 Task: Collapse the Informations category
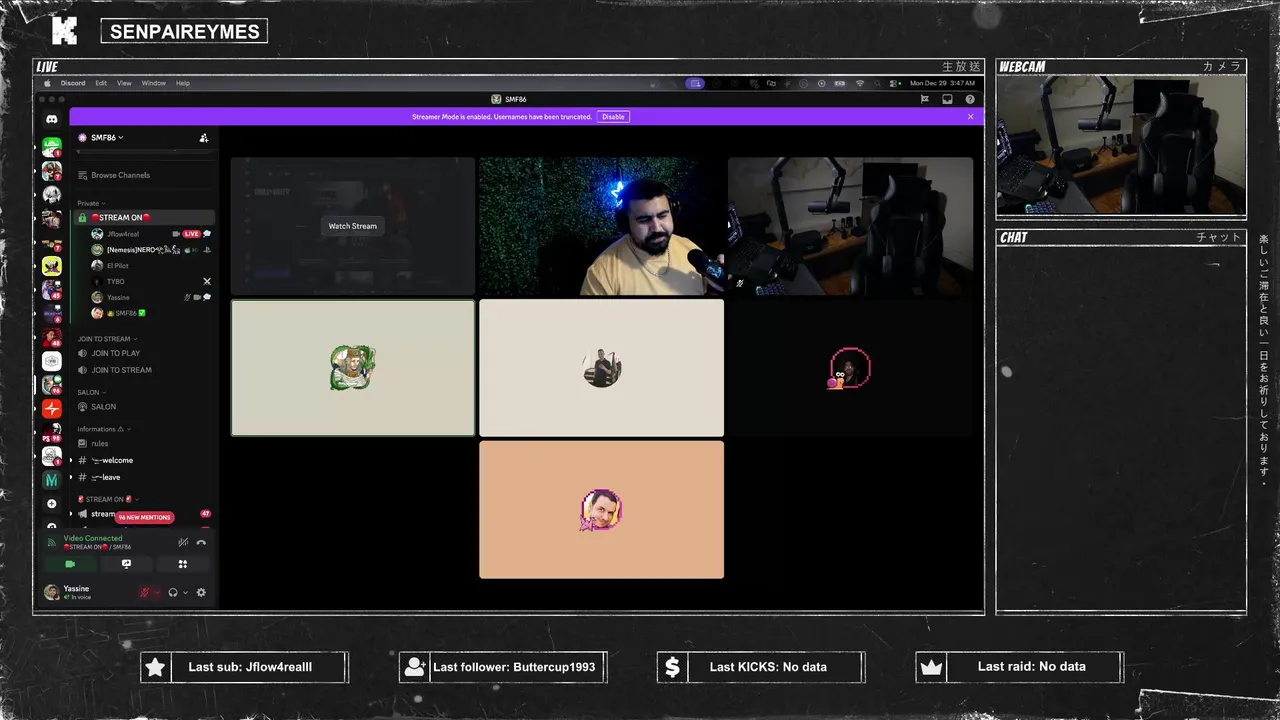point(104,429)
